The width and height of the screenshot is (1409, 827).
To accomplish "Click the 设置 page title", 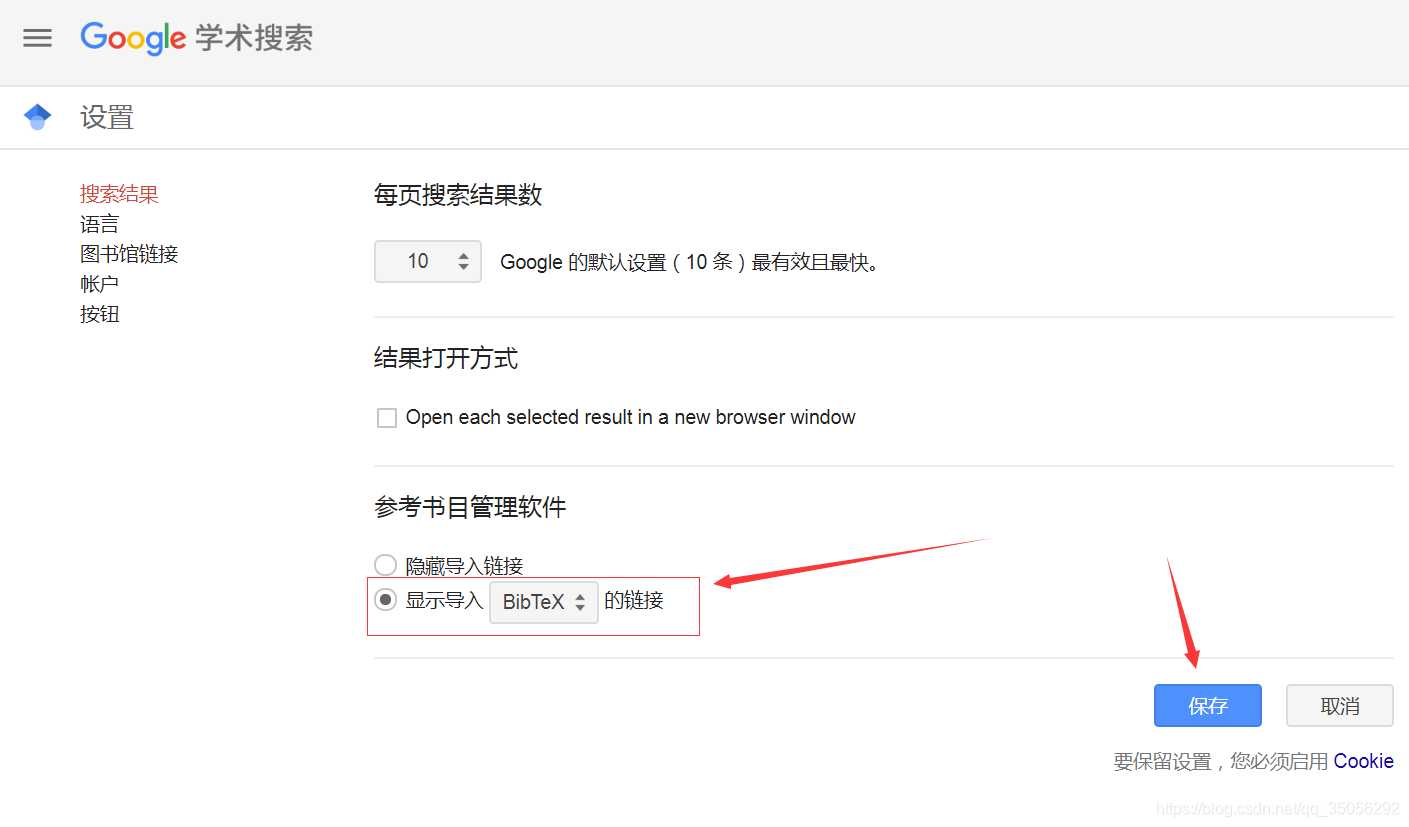I will (x=107, y=118).
